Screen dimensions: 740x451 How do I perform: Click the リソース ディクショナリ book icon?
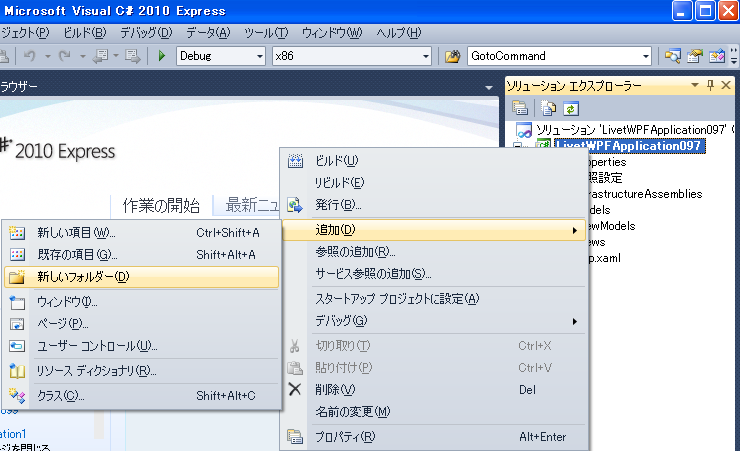(x=17, y=371)
